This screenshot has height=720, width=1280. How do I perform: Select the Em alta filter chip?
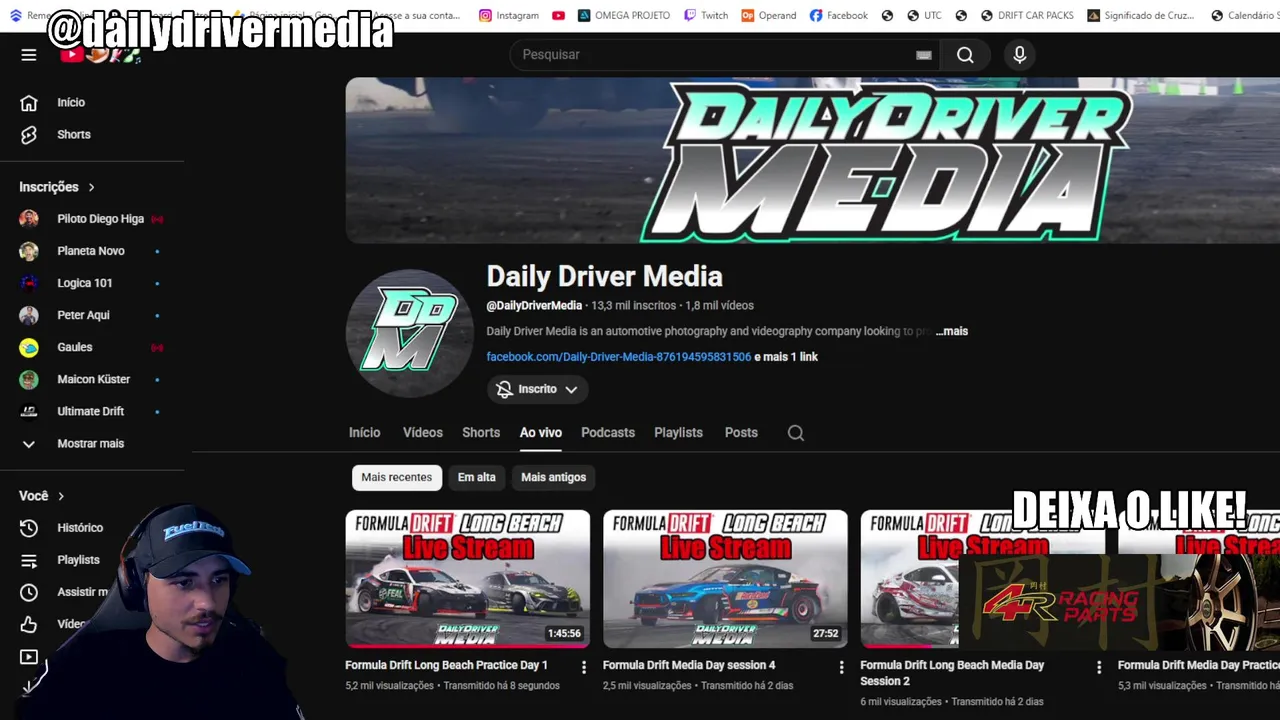[477, 477]
